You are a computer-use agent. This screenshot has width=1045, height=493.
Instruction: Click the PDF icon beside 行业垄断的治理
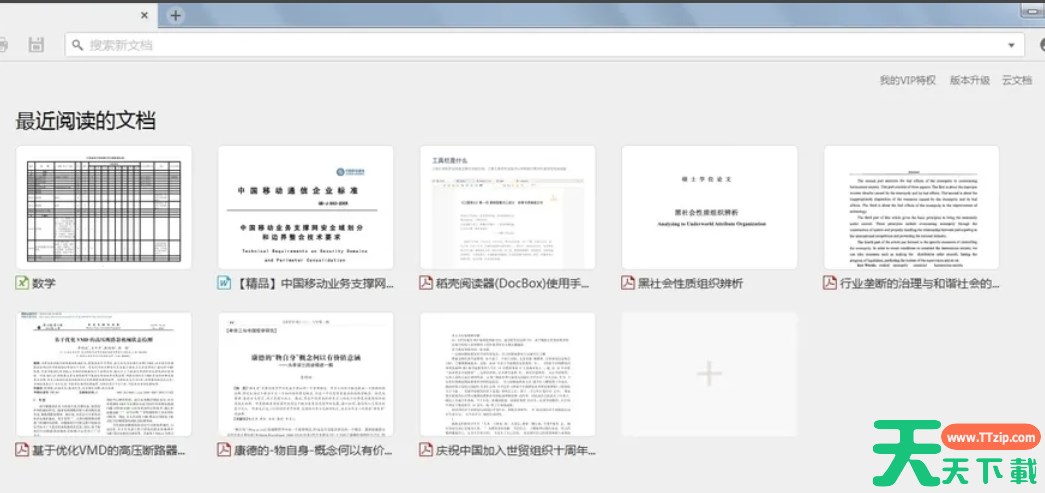830,283
